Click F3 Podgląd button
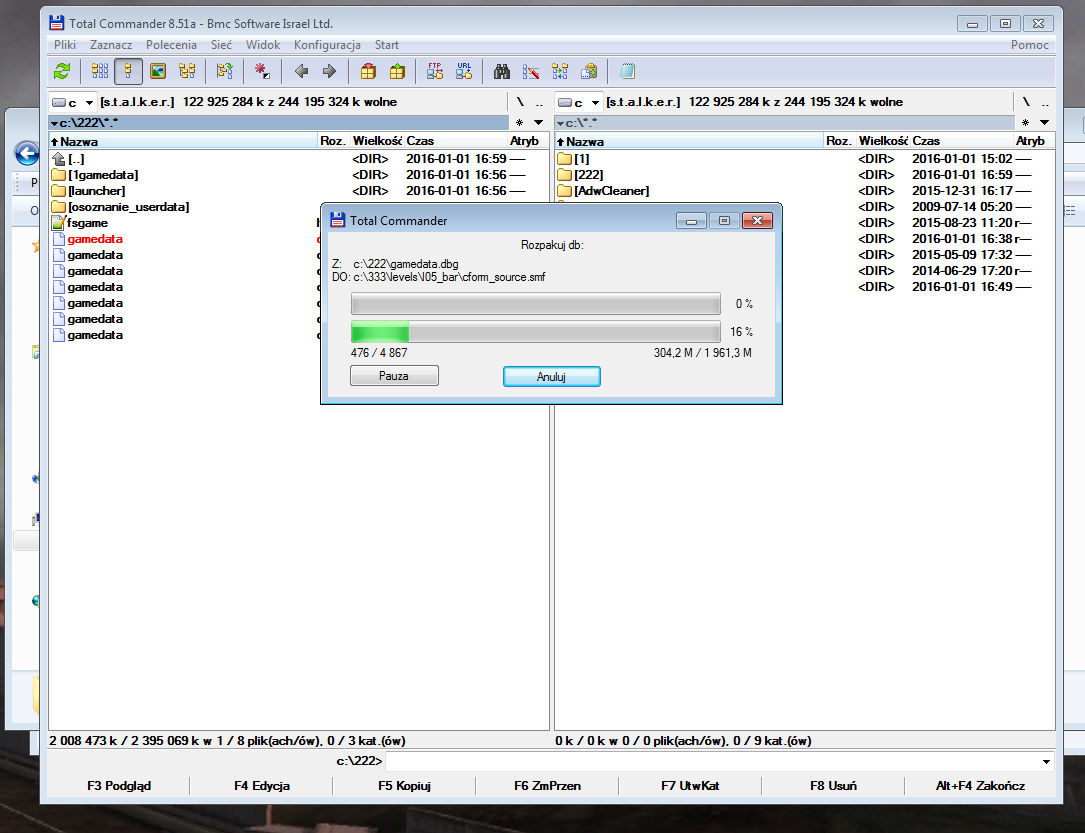Screen dimensions: 1085x833 pyautogui.click(x=119, y=786)
